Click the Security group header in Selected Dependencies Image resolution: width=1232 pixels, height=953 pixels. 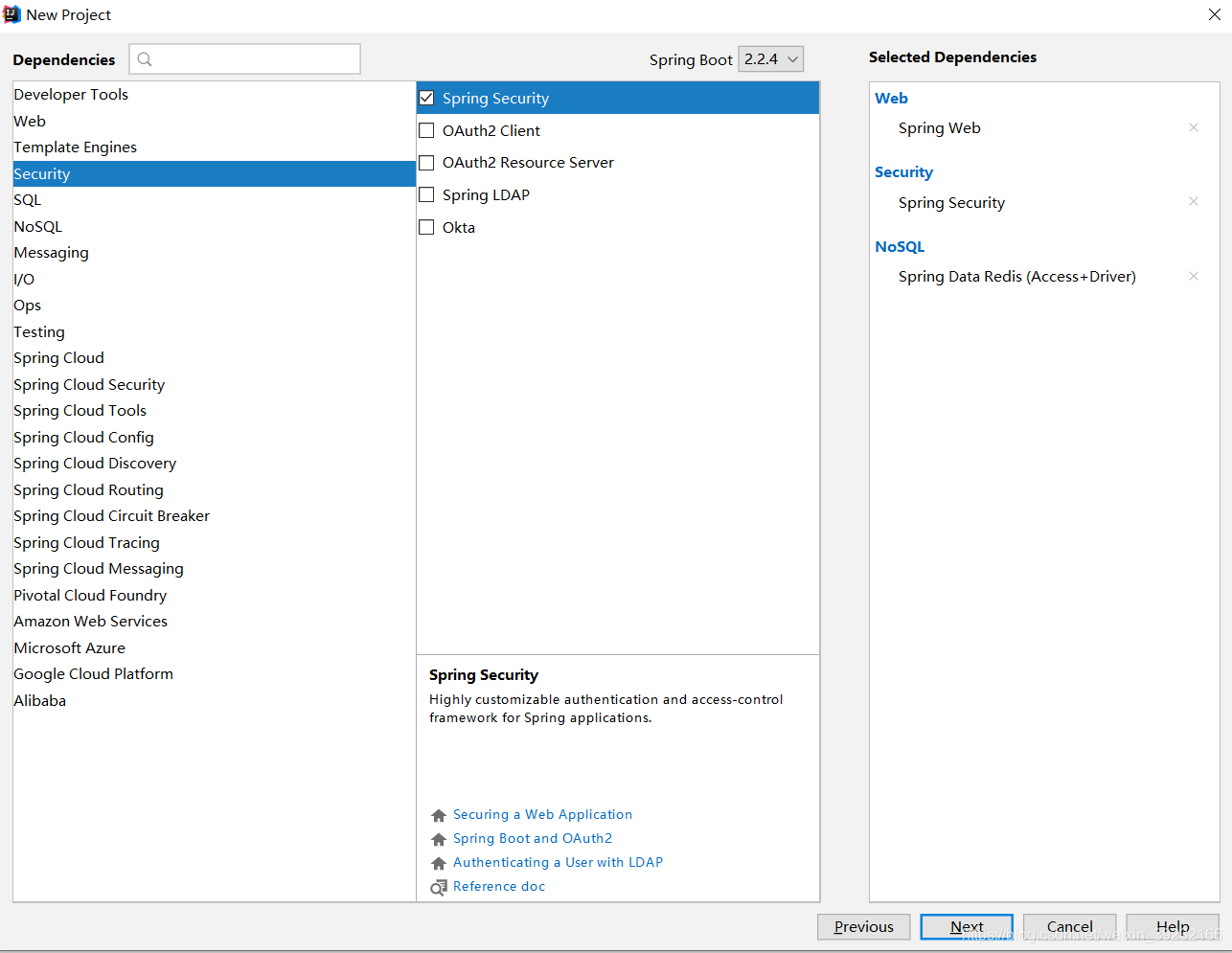(x=903, y=171)
